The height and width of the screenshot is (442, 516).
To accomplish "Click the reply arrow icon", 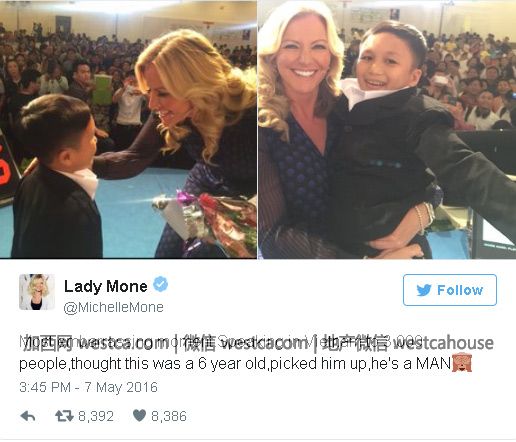I will [28, 416].
